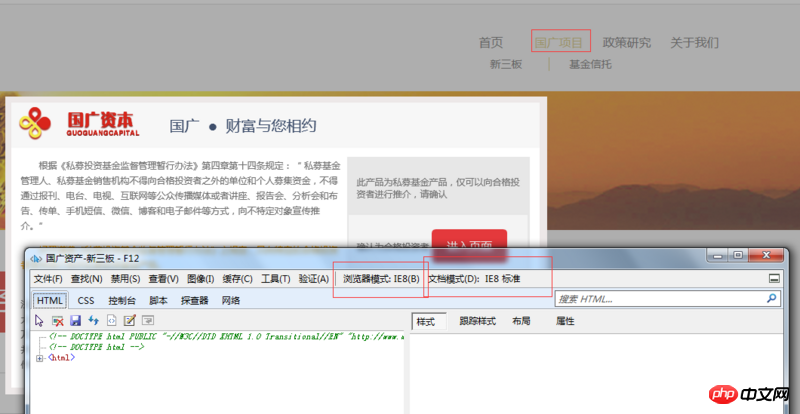The image size is (800, 414).
Task: Open the 工具(T) menu
Action: pos(276,279)
